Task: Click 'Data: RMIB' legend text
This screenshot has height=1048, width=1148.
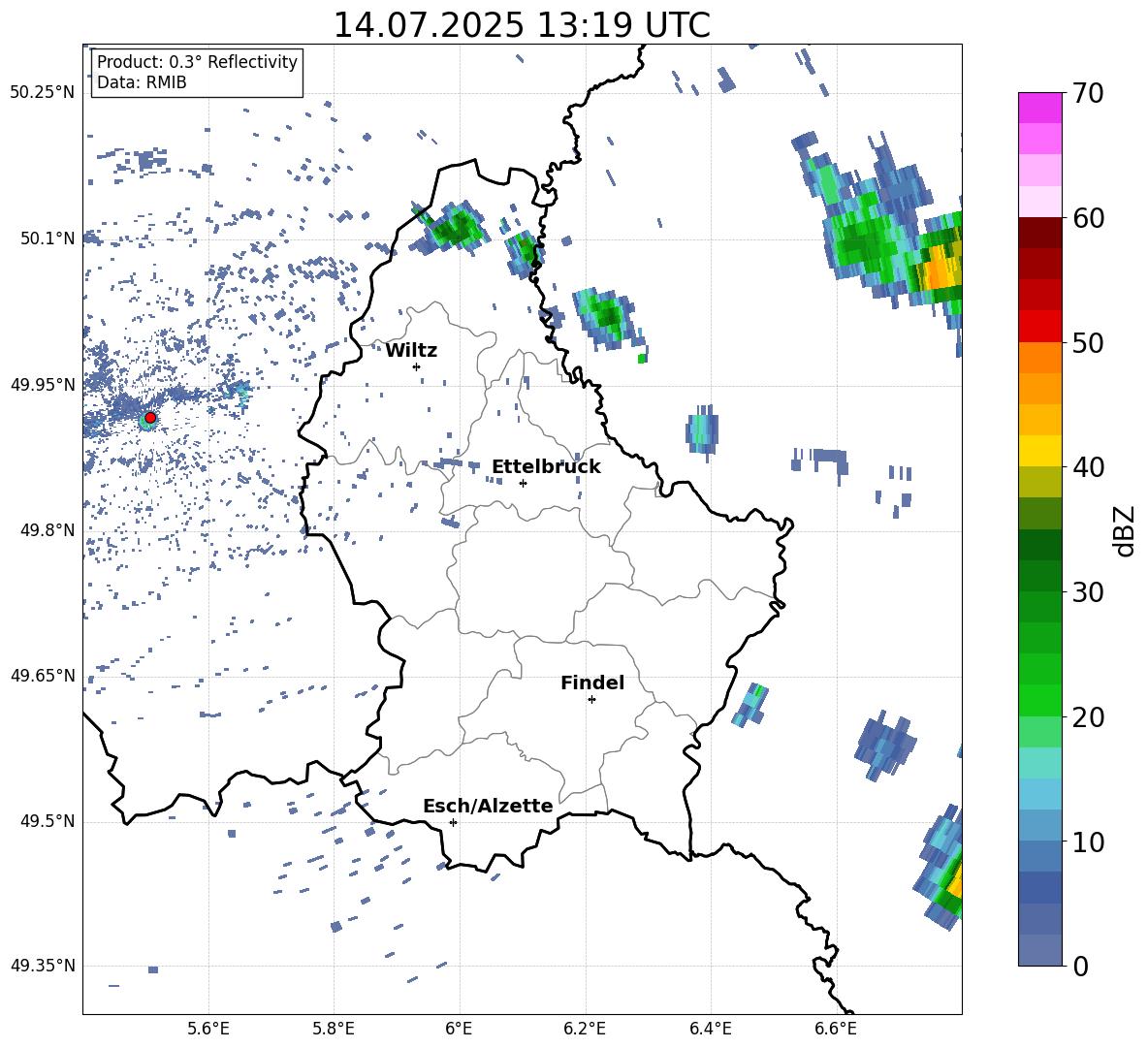Action: (142, 82)
